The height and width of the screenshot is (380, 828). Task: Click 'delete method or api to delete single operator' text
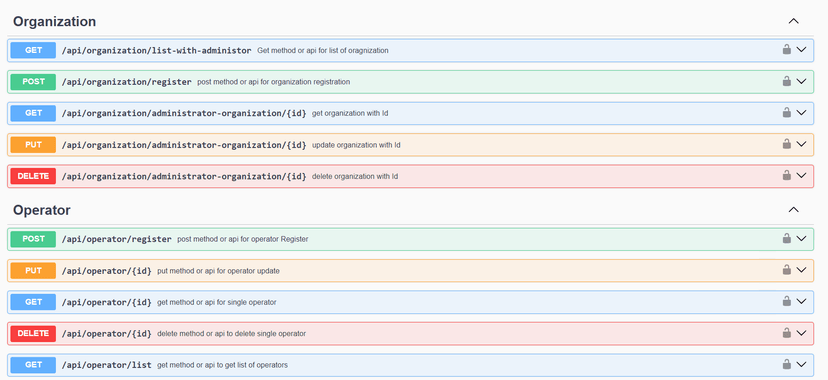[x=231, y=334]
